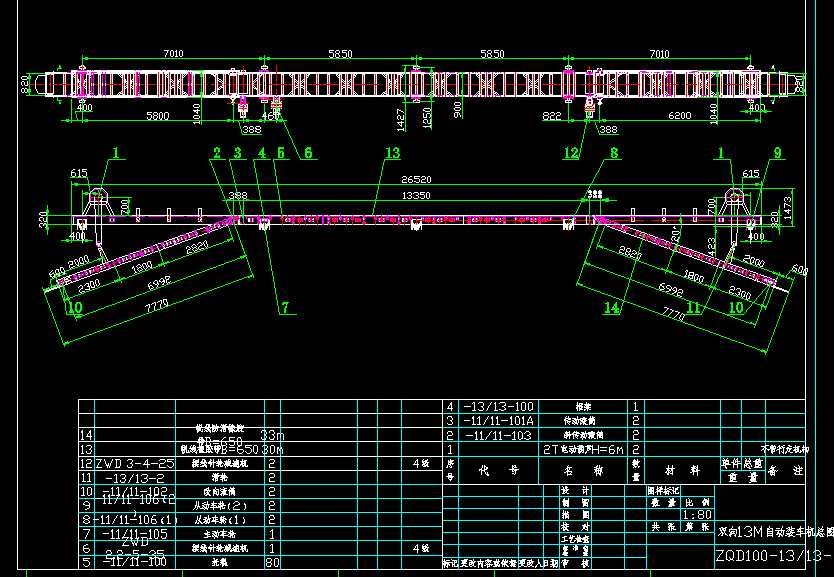The image size is (834, 577).
Task: Select the 1427 vertical dimension text
Action: (x=401, y=120)
